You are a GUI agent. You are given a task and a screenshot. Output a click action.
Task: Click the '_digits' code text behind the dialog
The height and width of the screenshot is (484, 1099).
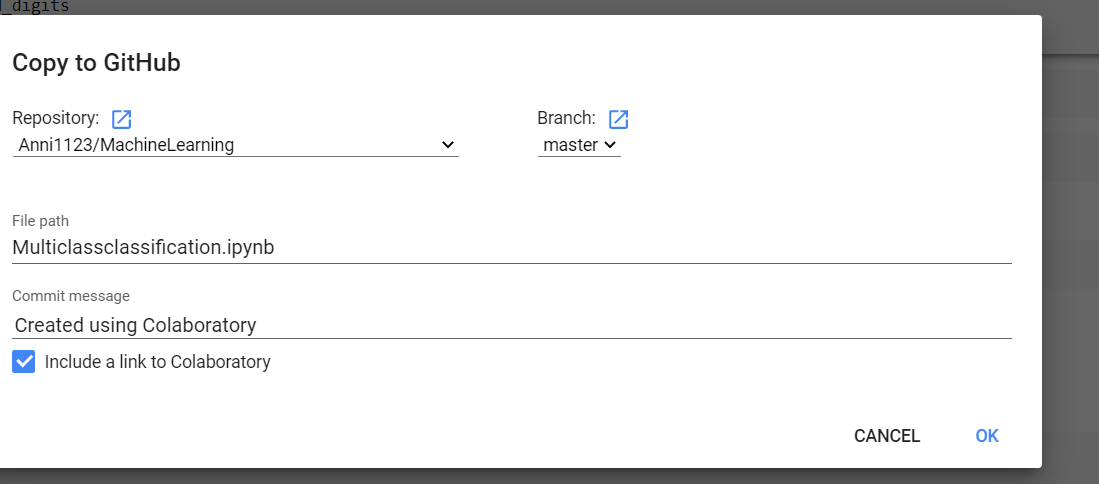(x=37, y=6)
